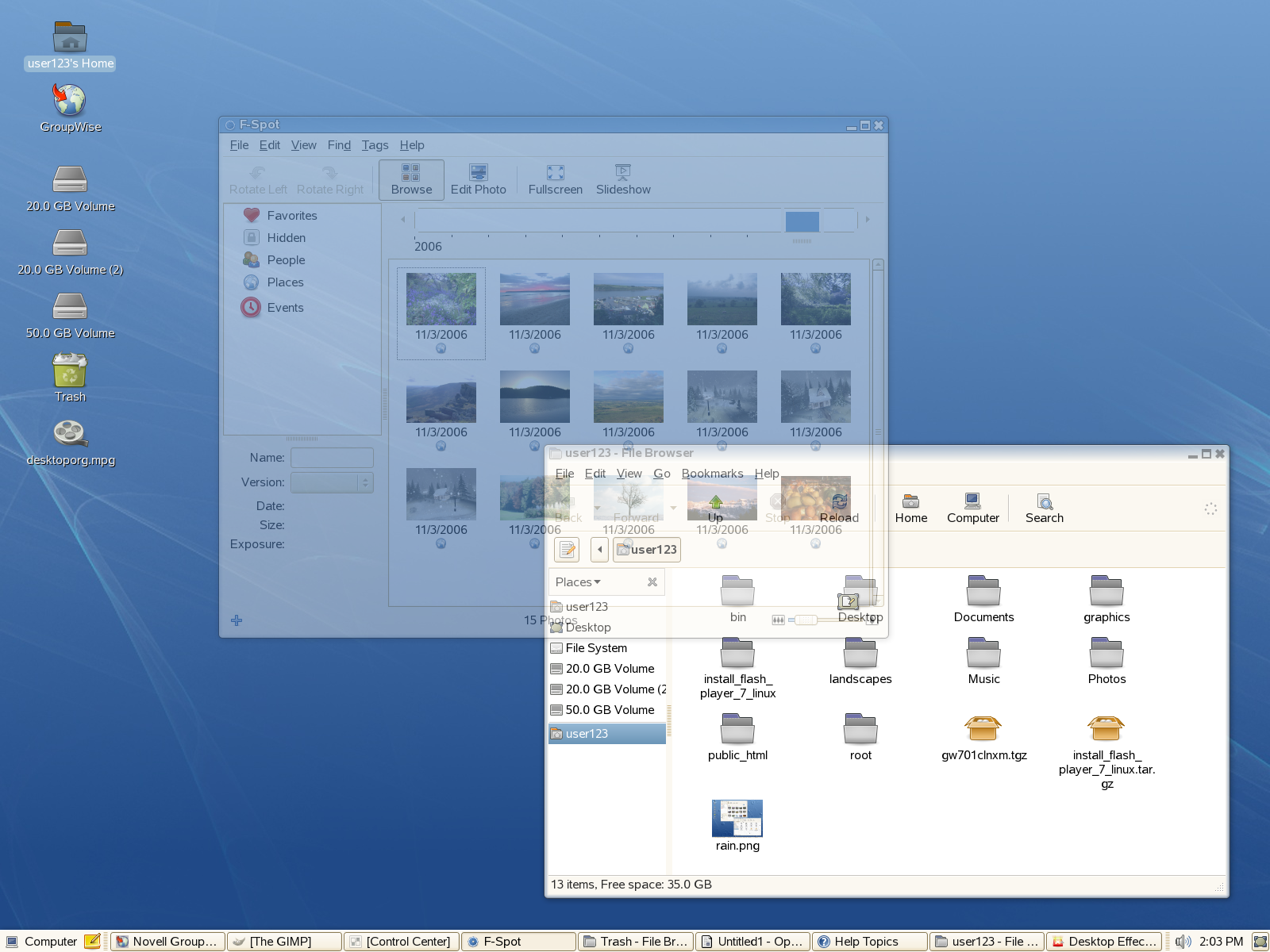Viewport: 1270px width, 952px height.
Task: Expand the Places side pane dropdown
Action: [x=578, y=582]
